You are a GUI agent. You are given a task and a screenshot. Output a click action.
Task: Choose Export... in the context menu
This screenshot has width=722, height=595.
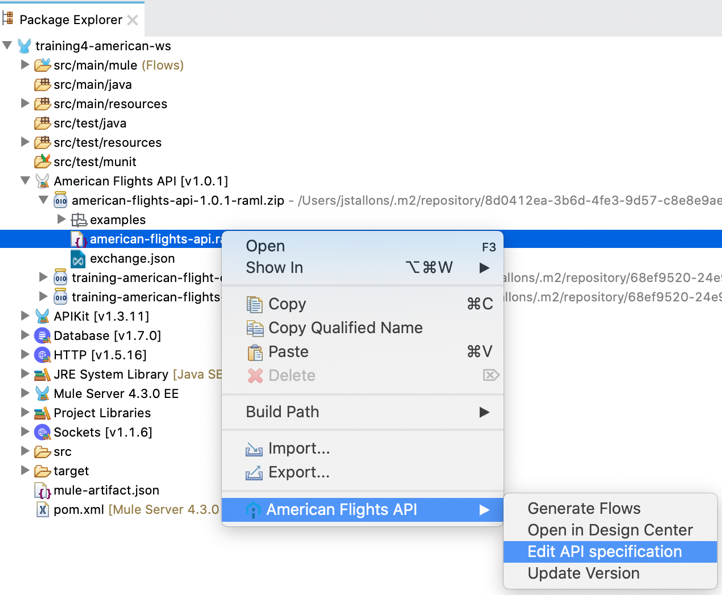coord(362,472)
